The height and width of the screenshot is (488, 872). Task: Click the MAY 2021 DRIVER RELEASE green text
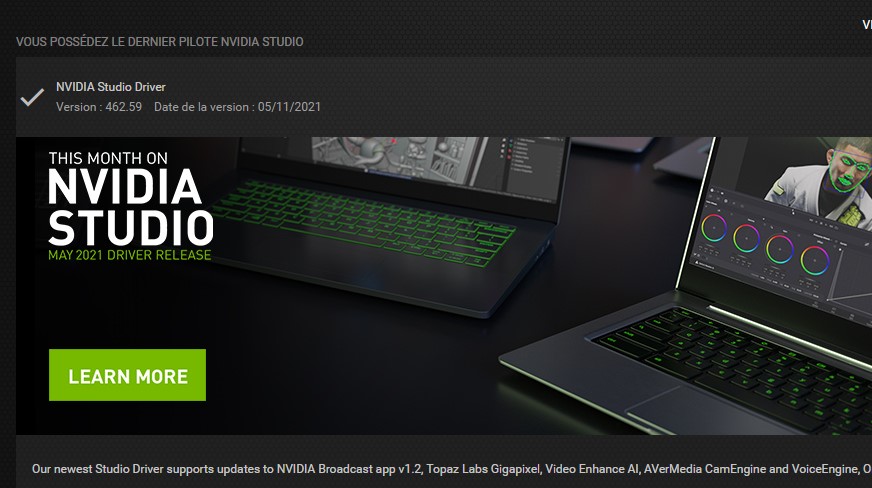click(x=130, y=255)
